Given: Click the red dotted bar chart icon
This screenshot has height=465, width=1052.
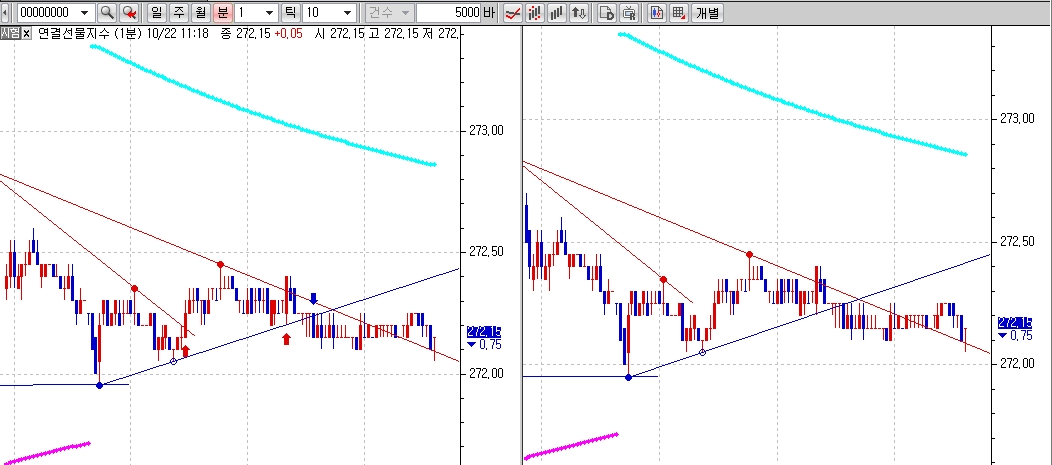Looking at the screenshot, I should 536,13.
